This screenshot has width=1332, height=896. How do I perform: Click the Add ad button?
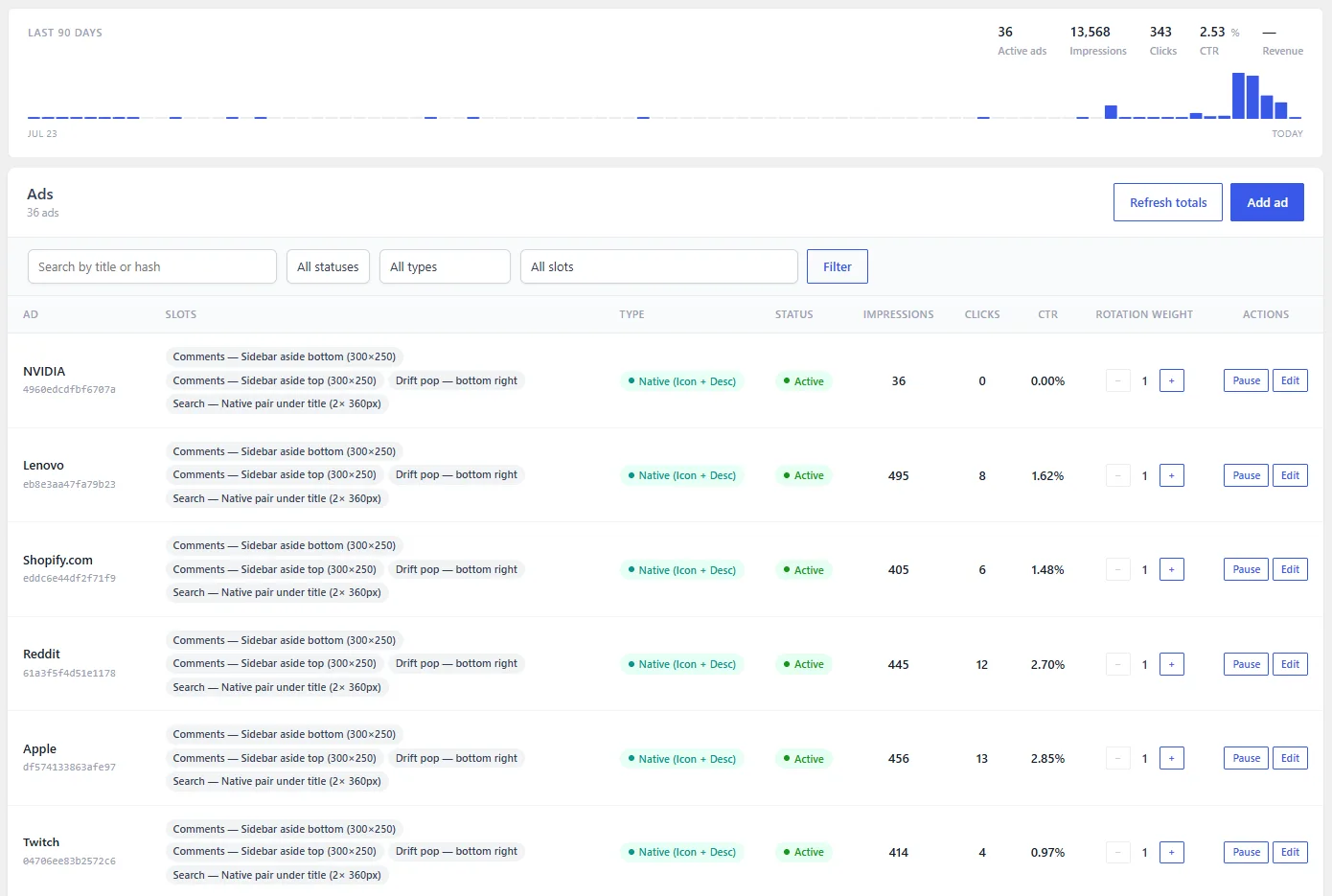click(x=1267, y=202)
